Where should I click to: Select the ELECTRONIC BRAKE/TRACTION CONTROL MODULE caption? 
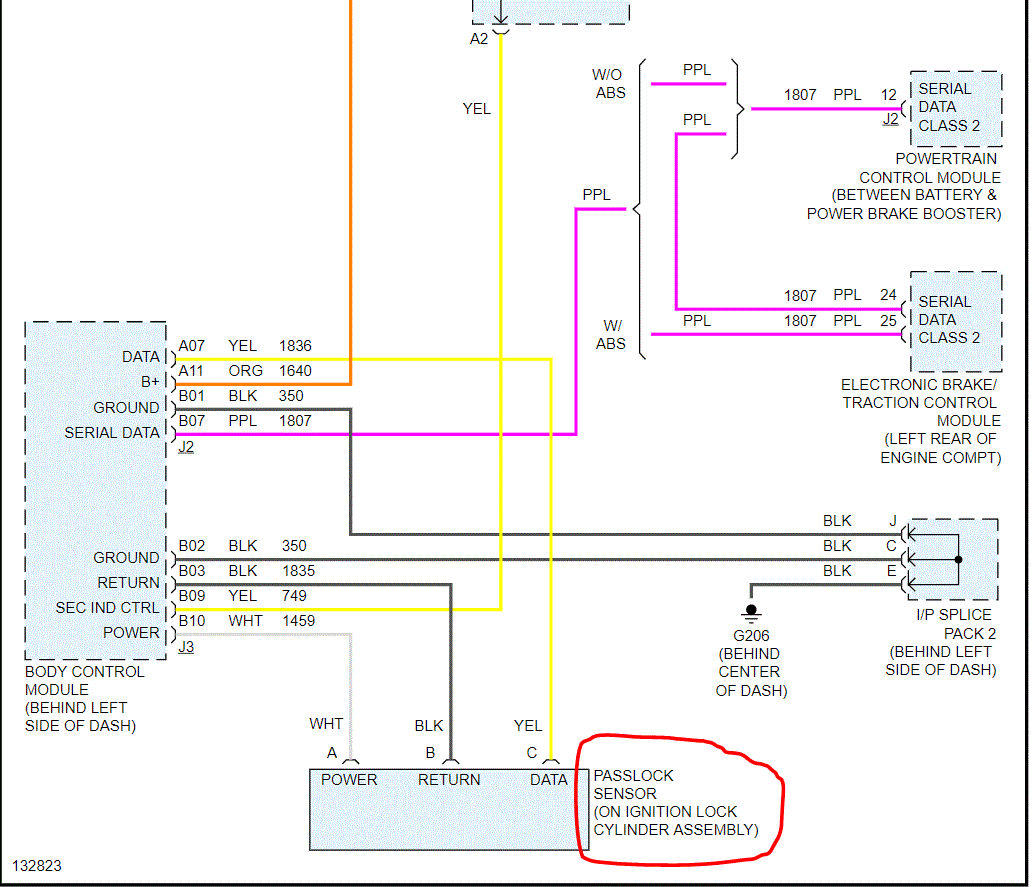pyautogui.click(x=921, y=421)
